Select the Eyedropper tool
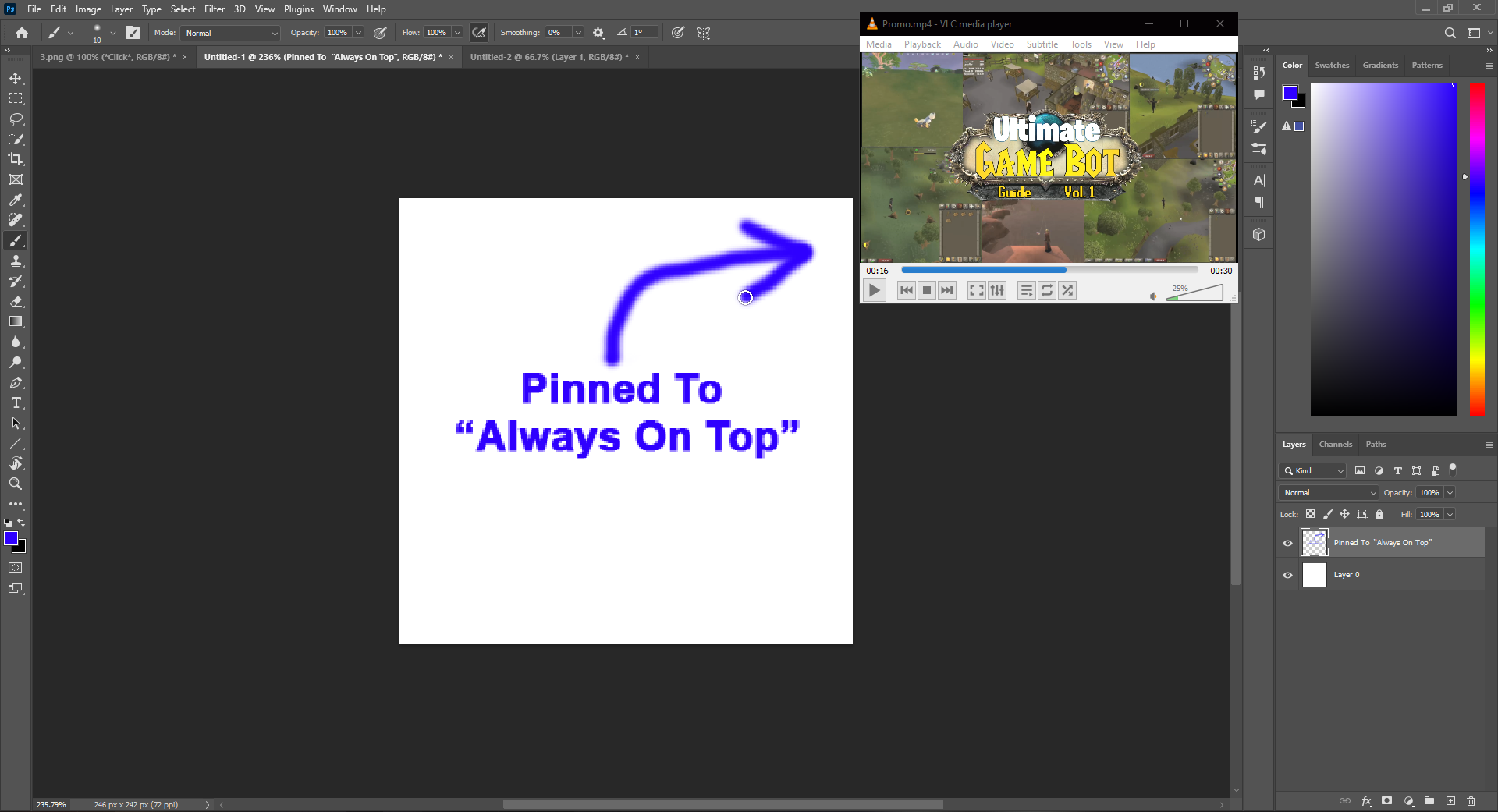This screenshot has width=1498, height=812. (16, 200)
